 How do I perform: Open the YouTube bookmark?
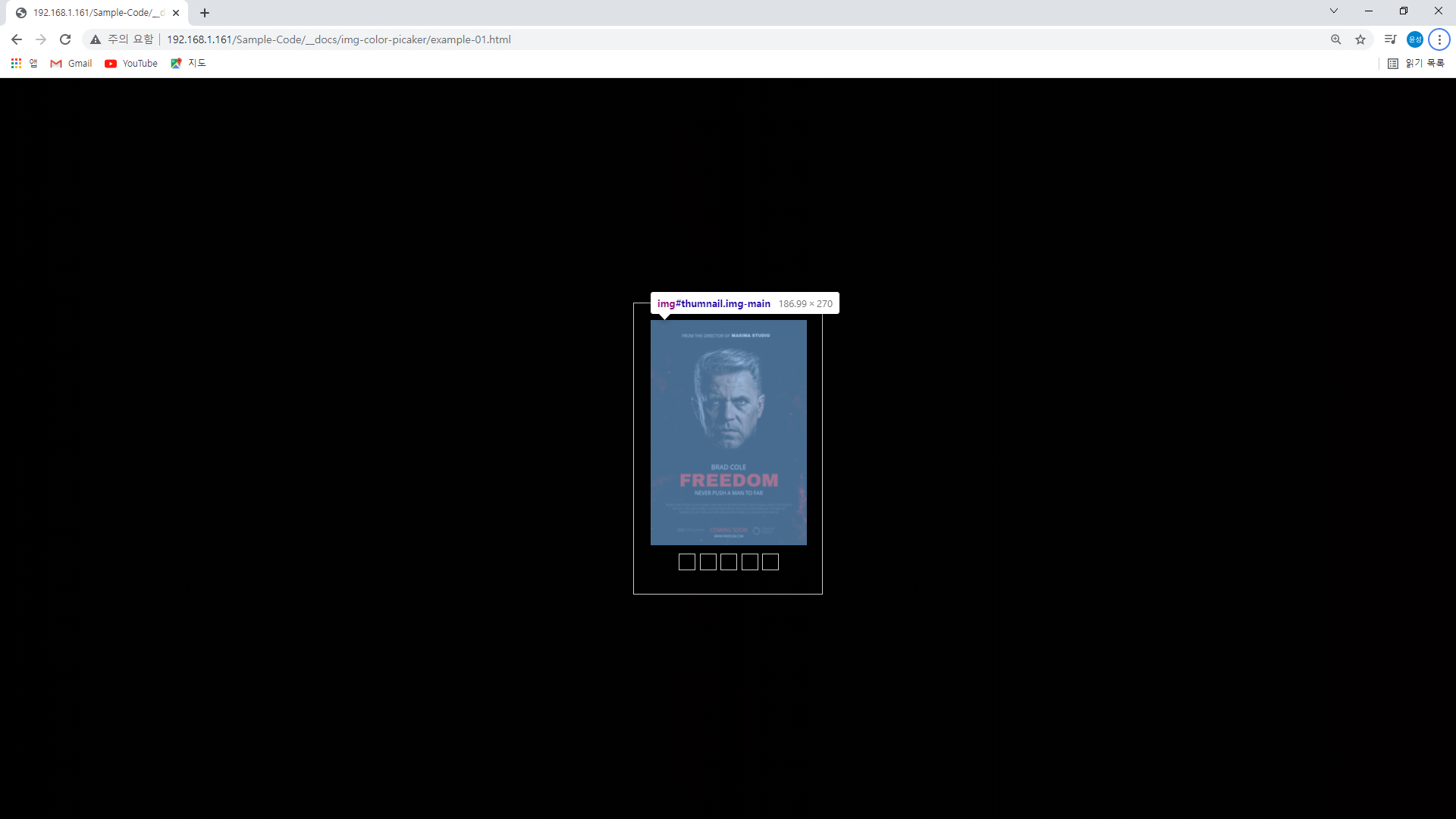[x=131, y=64]
